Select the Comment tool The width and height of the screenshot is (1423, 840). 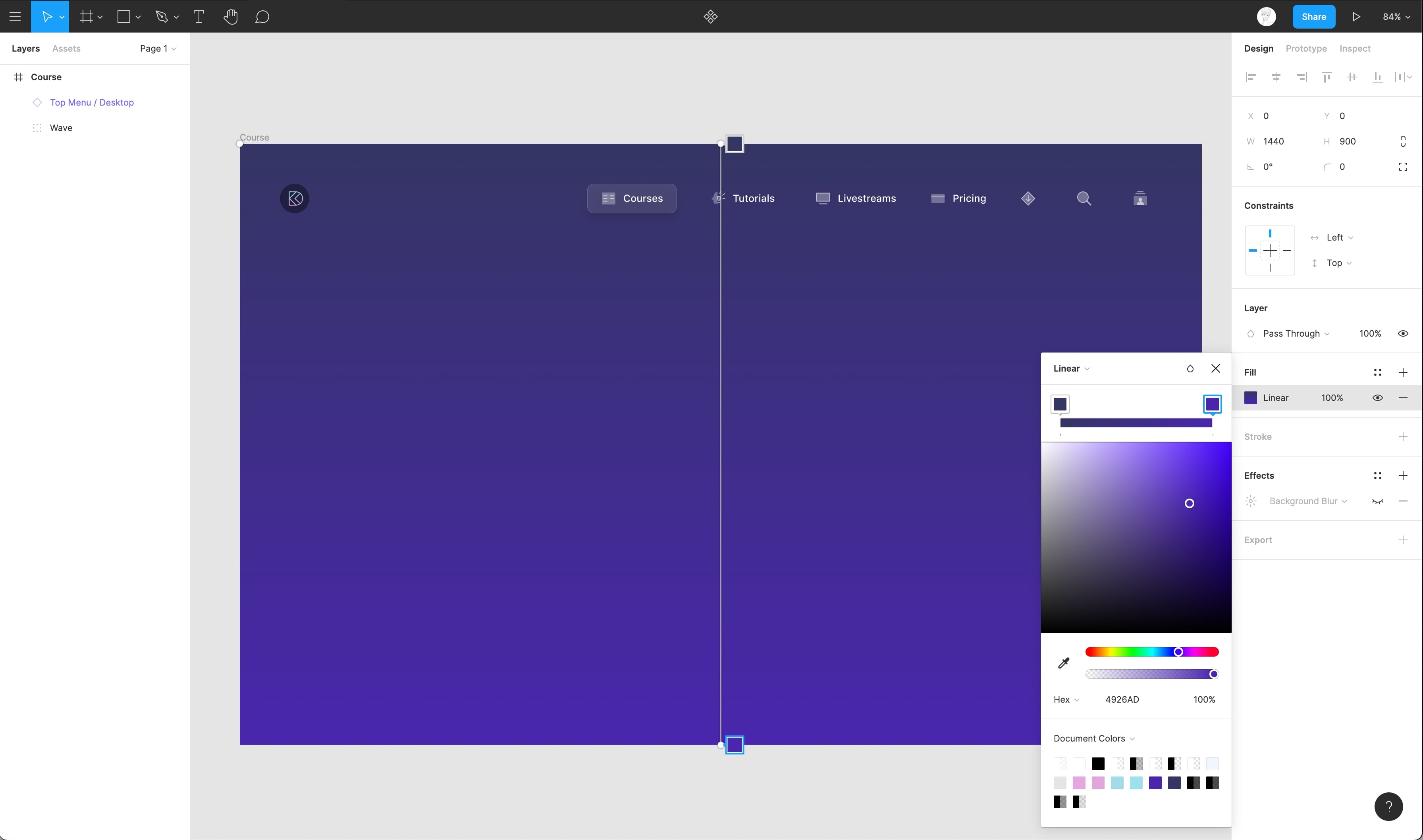[262, 16]
